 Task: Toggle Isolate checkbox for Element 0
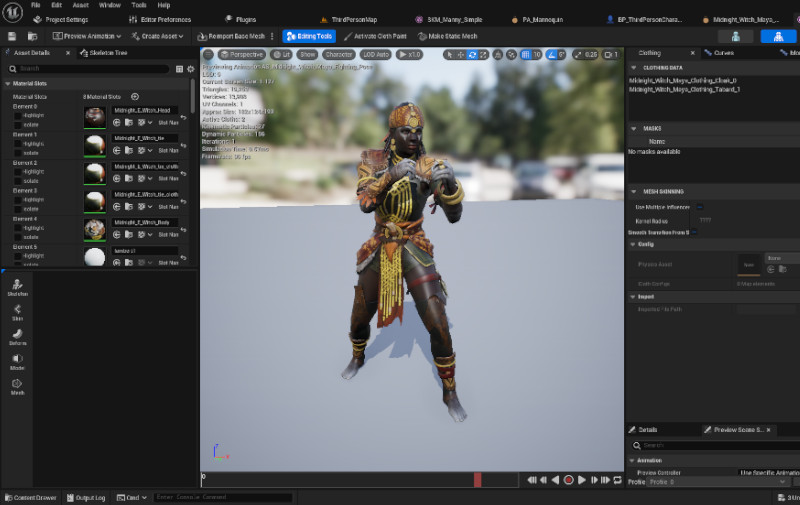coord(17,125)
